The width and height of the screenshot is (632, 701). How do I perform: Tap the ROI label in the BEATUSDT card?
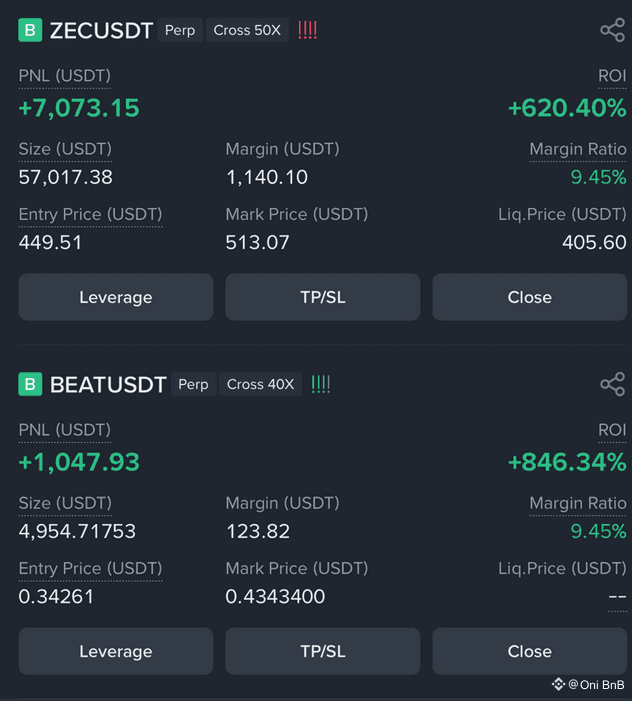tap(612, 430)
